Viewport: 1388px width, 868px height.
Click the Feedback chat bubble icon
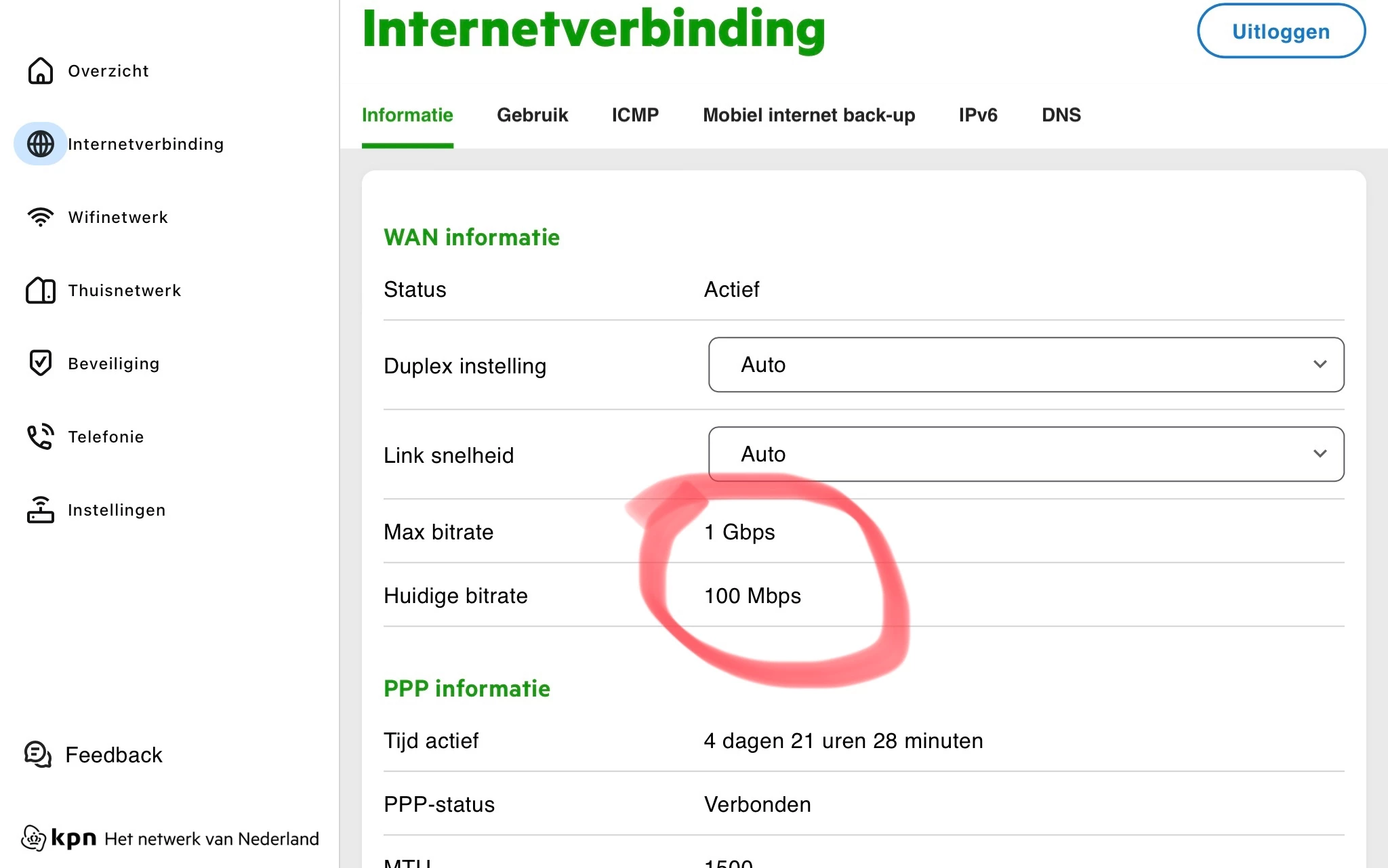38,754
